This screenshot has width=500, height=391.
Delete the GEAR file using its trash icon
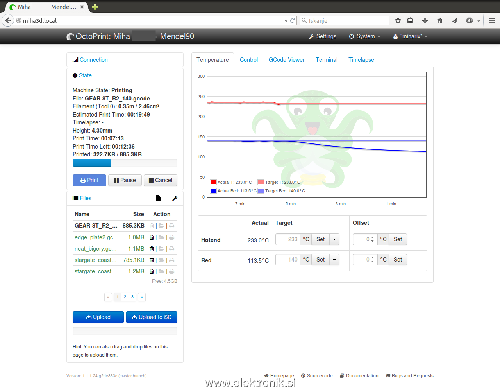point(152,226)
